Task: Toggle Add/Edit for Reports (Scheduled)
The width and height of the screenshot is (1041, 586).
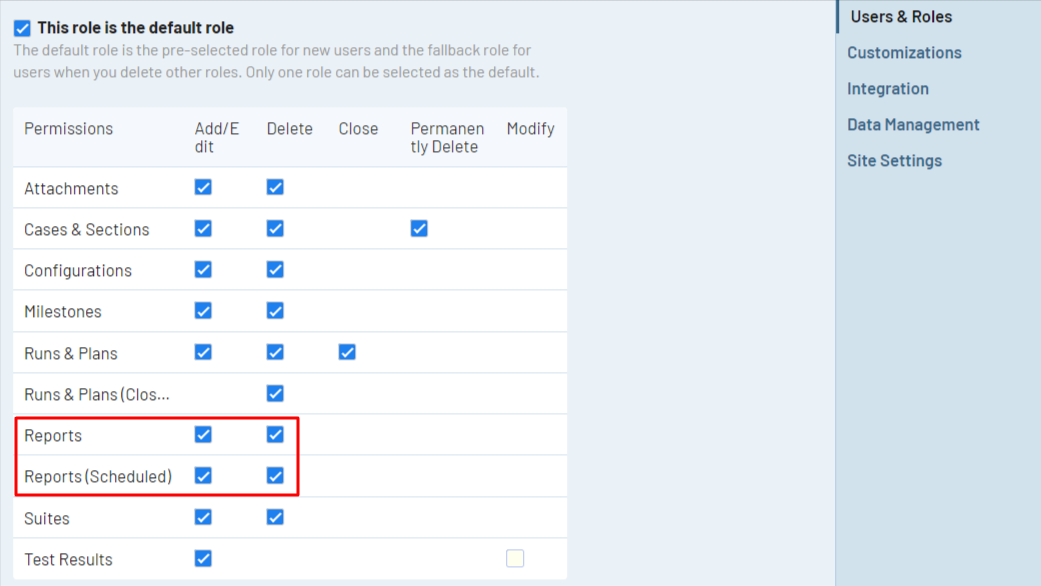Action: point(203,476)
